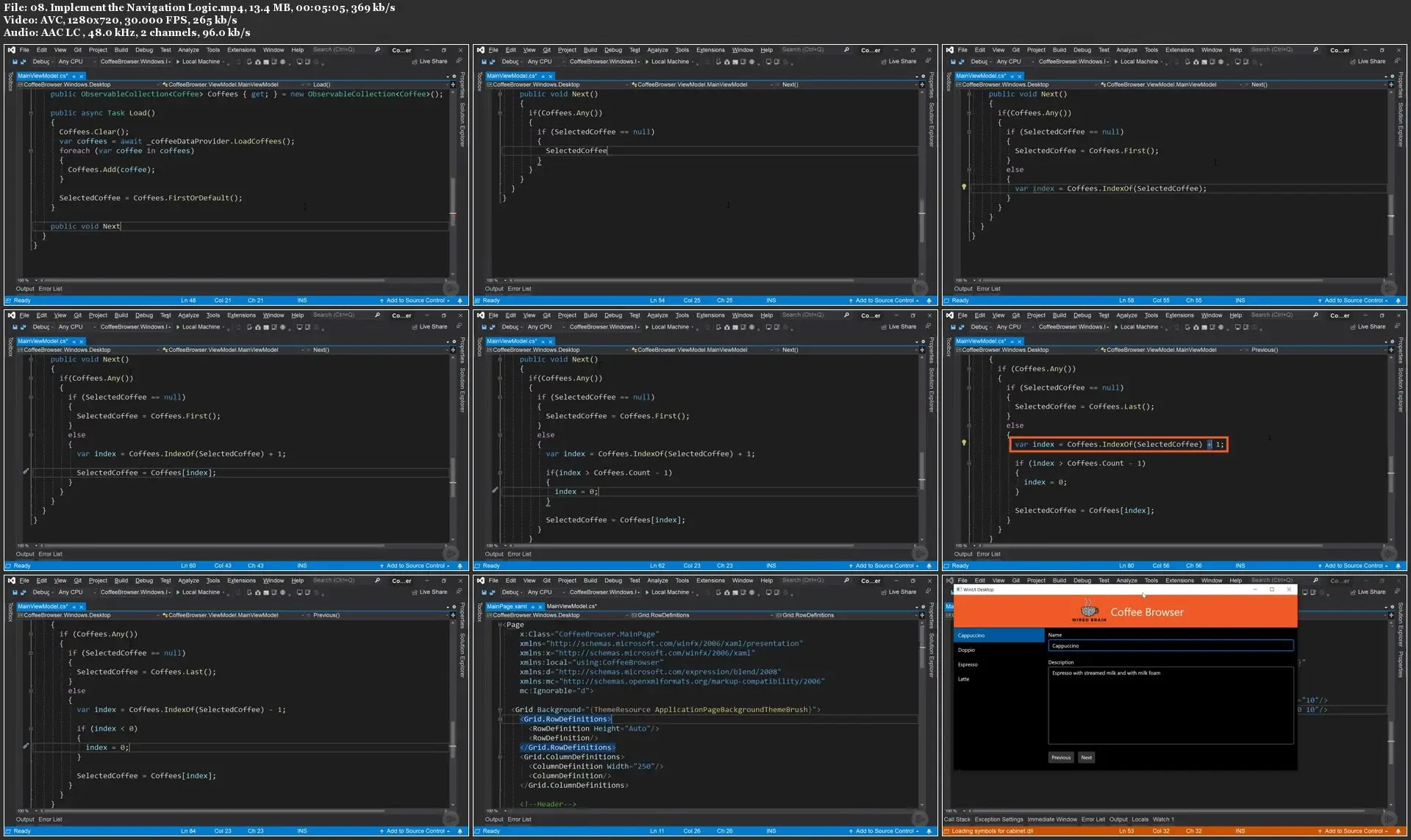Open the Git menu
This screenshot has height=840, width=1411.
pos(76,49)
